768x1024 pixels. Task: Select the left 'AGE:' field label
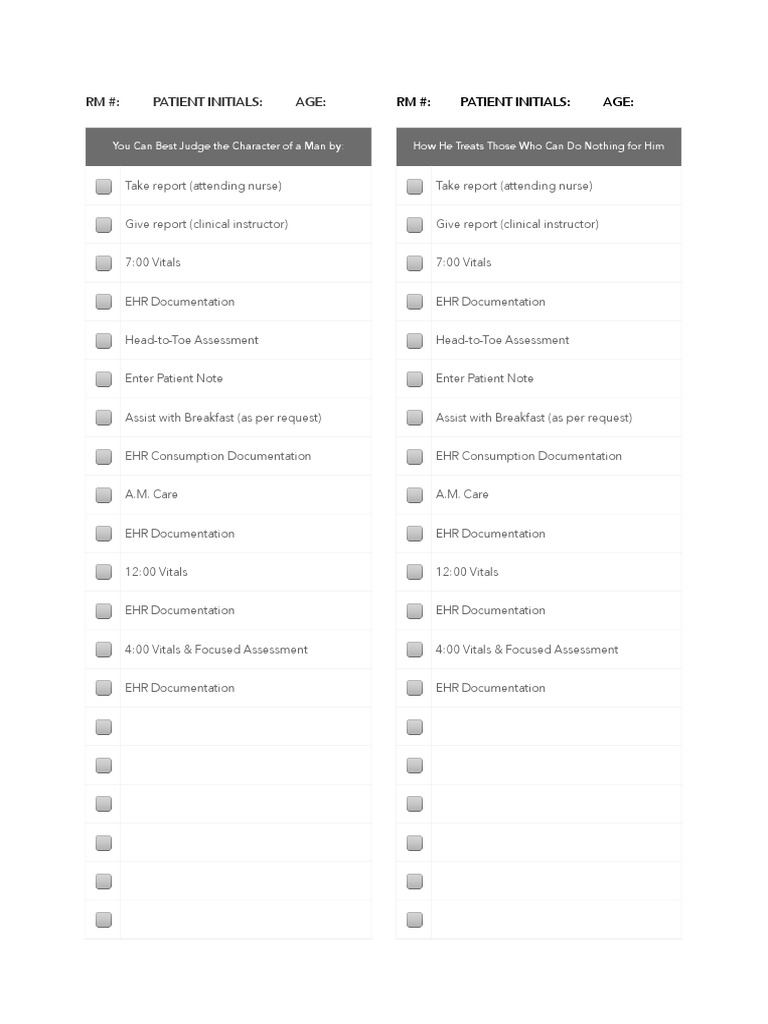coord(311,102)
